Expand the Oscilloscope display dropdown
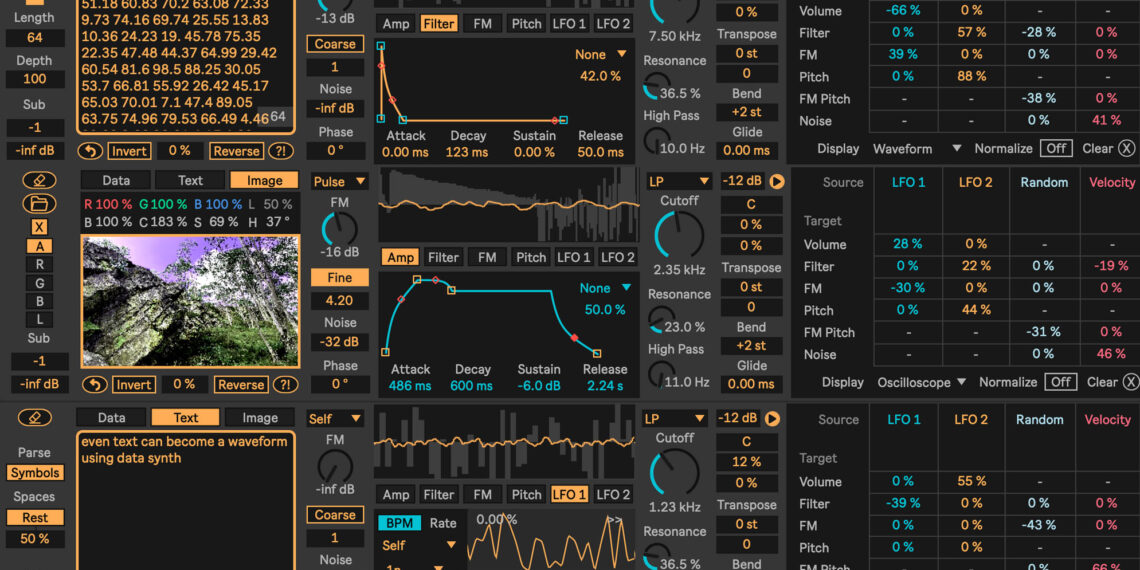 tap(921, 382)
